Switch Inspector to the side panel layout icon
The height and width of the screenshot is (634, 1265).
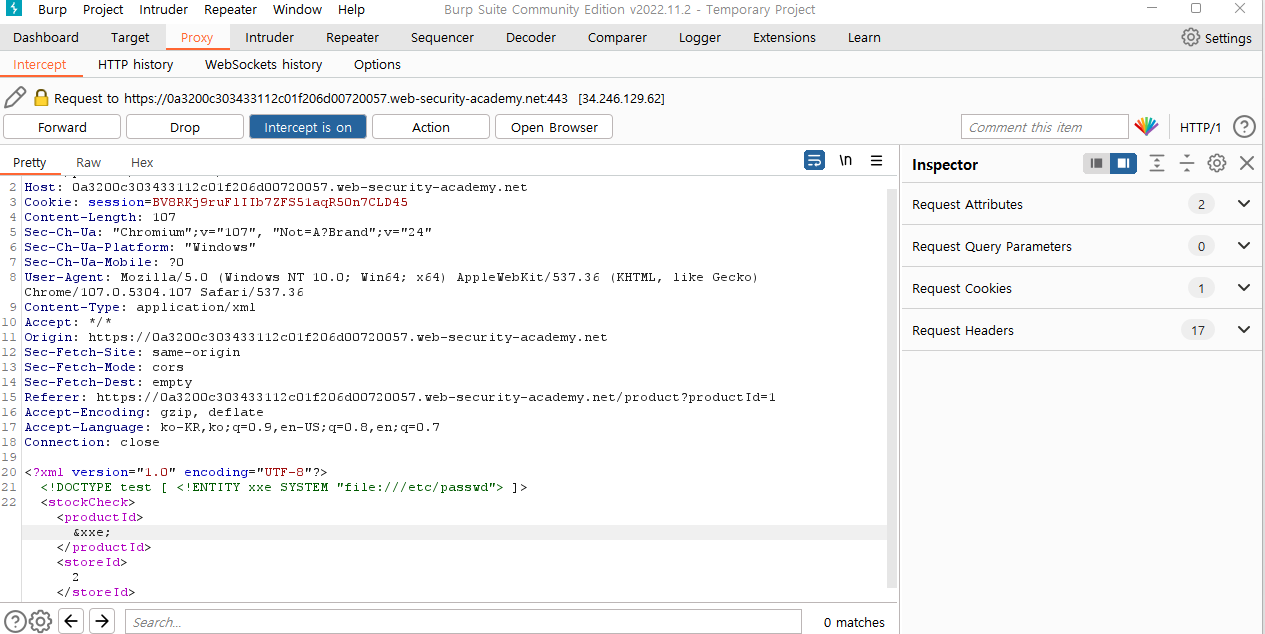click(x=1123, y=163)
